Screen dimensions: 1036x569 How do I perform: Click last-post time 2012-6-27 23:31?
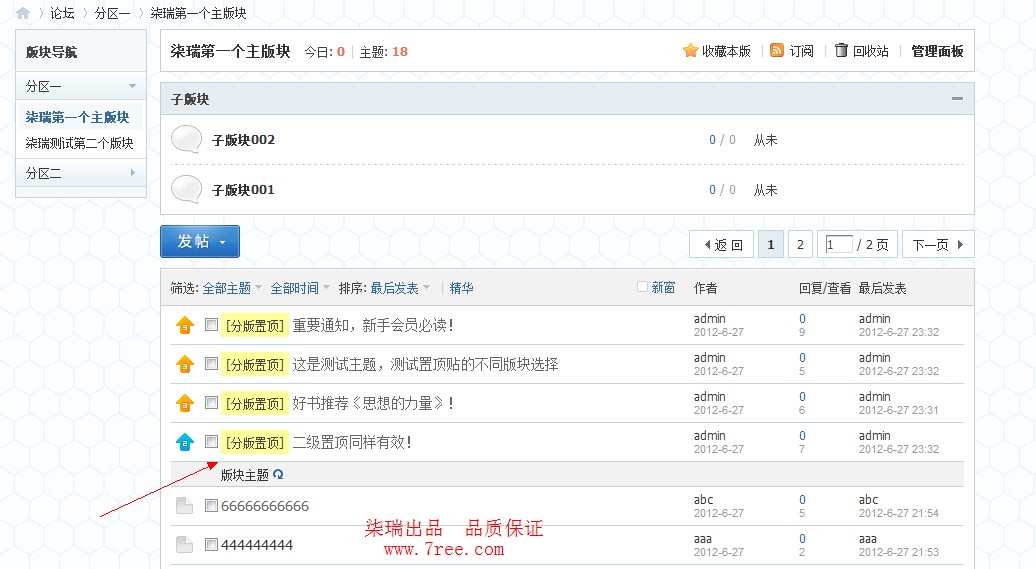(899, 410)
